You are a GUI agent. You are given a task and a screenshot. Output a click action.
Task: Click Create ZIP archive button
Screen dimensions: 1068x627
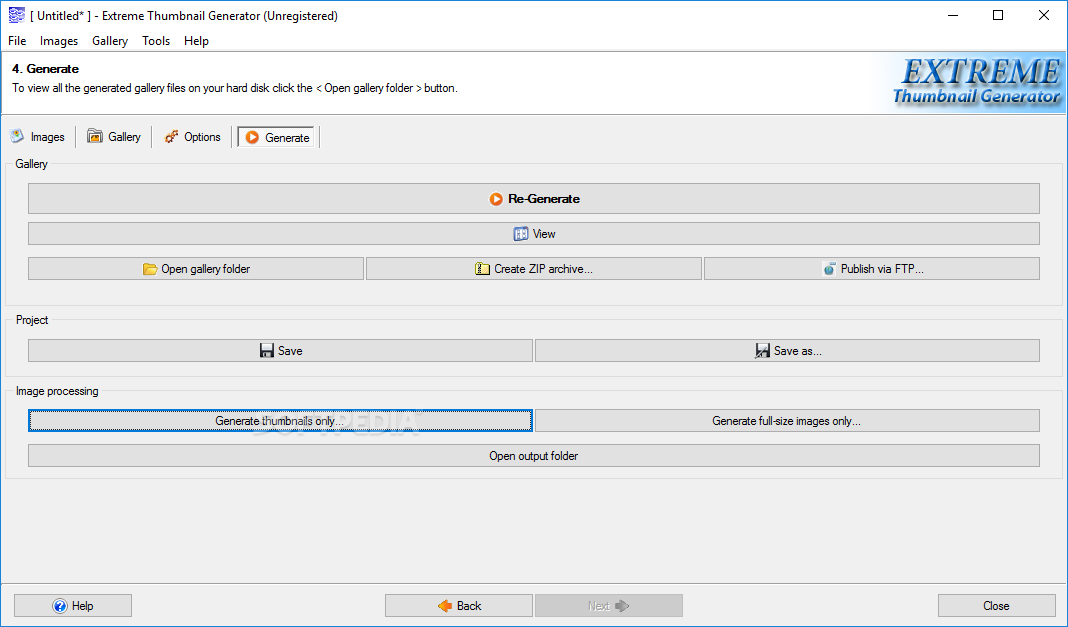point(533,269)
